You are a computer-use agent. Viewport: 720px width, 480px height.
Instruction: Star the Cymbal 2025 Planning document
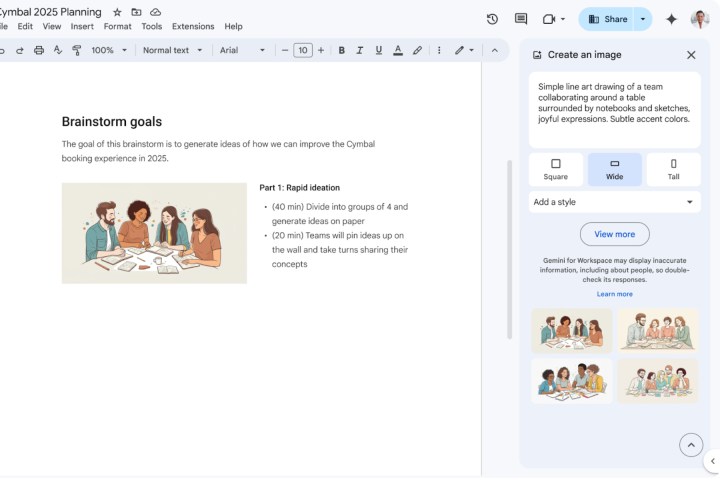click(117, 12)
